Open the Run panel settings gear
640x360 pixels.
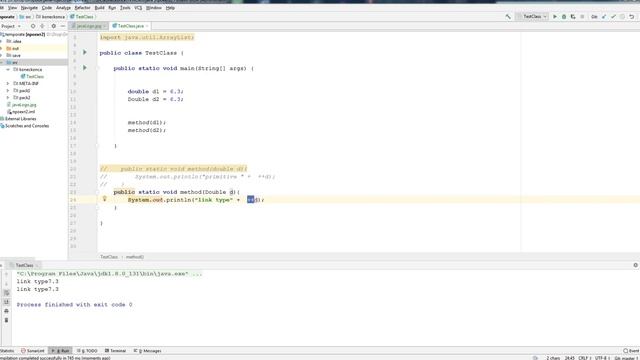pos(636,265)
